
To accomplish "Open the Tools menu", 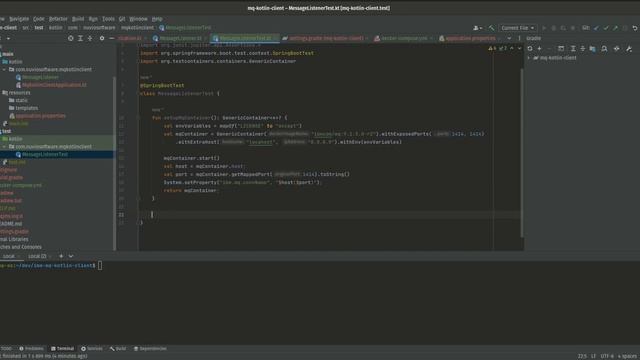I will point(108,19).
